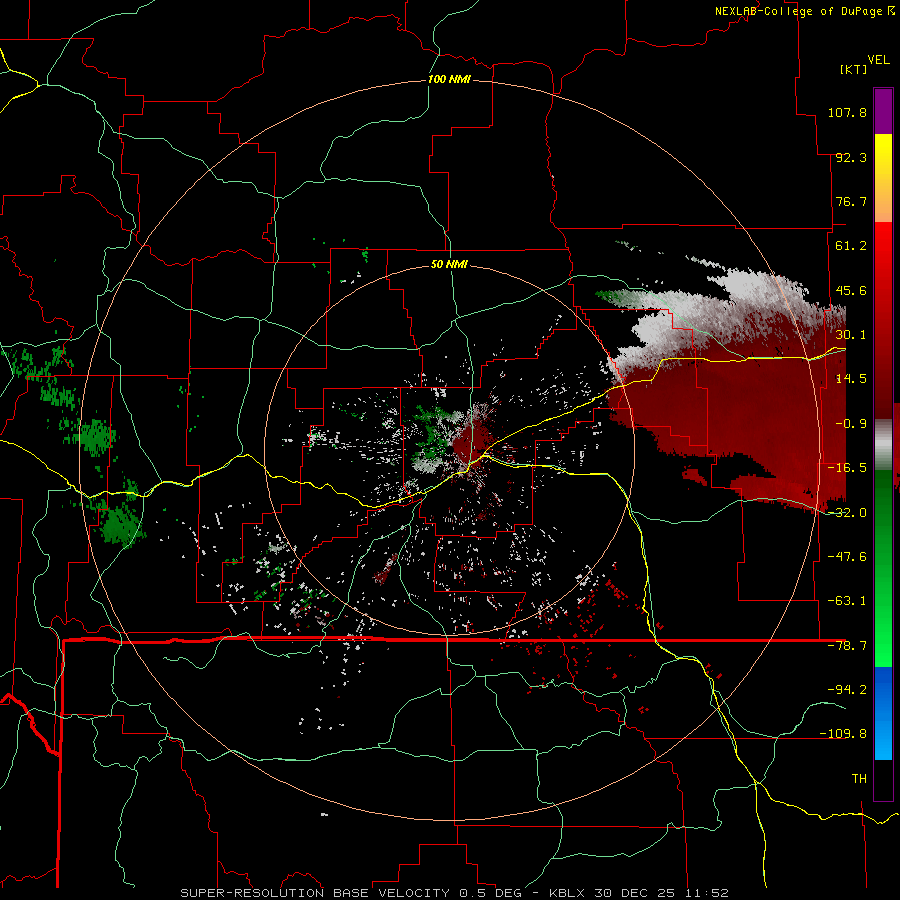Click the Super-Resolution Base Velocity caption
Screen dimensions: 900x900
click(454, 893)
